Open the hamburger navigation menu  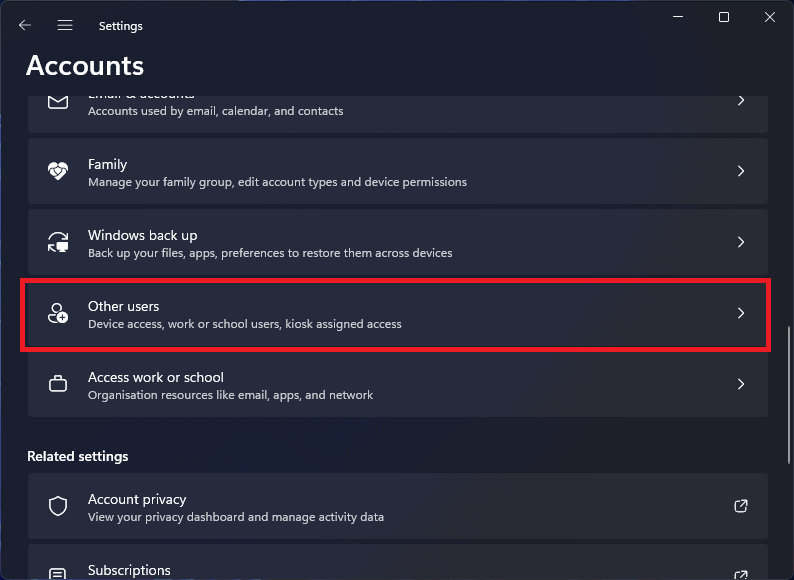[x=65, y=25]
